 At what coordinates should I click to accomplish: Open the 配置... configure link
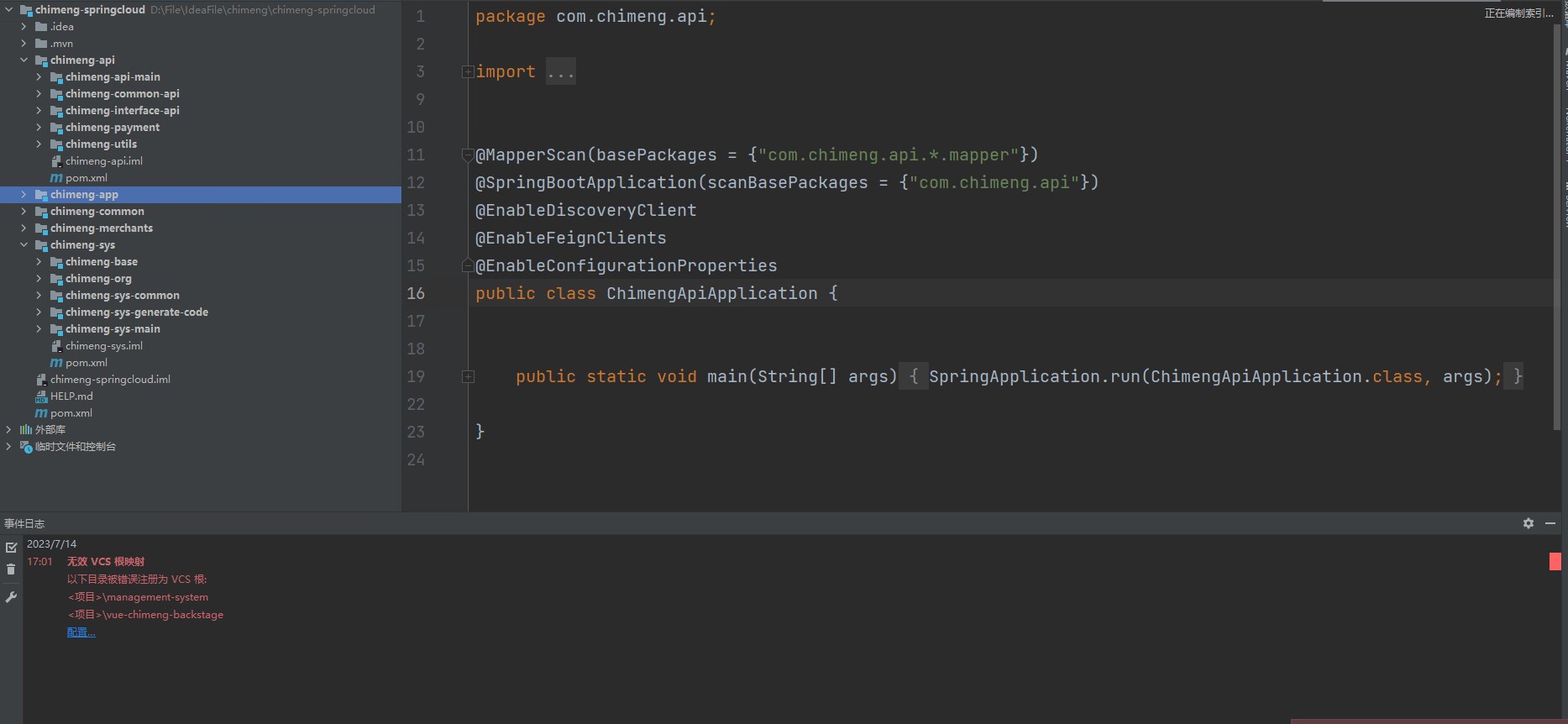tap(81, 632)
